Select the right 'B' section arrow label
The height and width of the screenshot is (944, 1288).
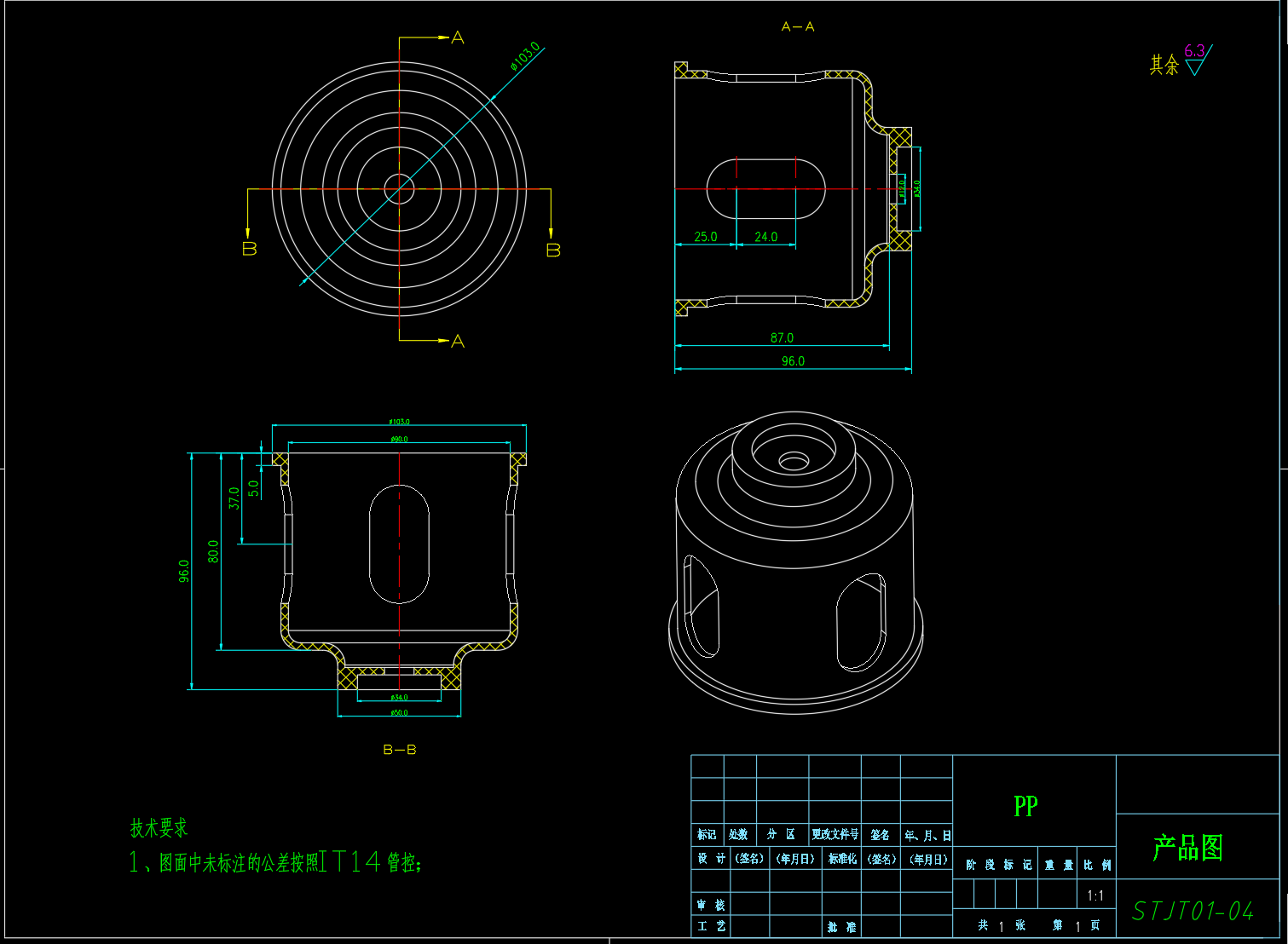pyautogui.click(x=553, y=250)
